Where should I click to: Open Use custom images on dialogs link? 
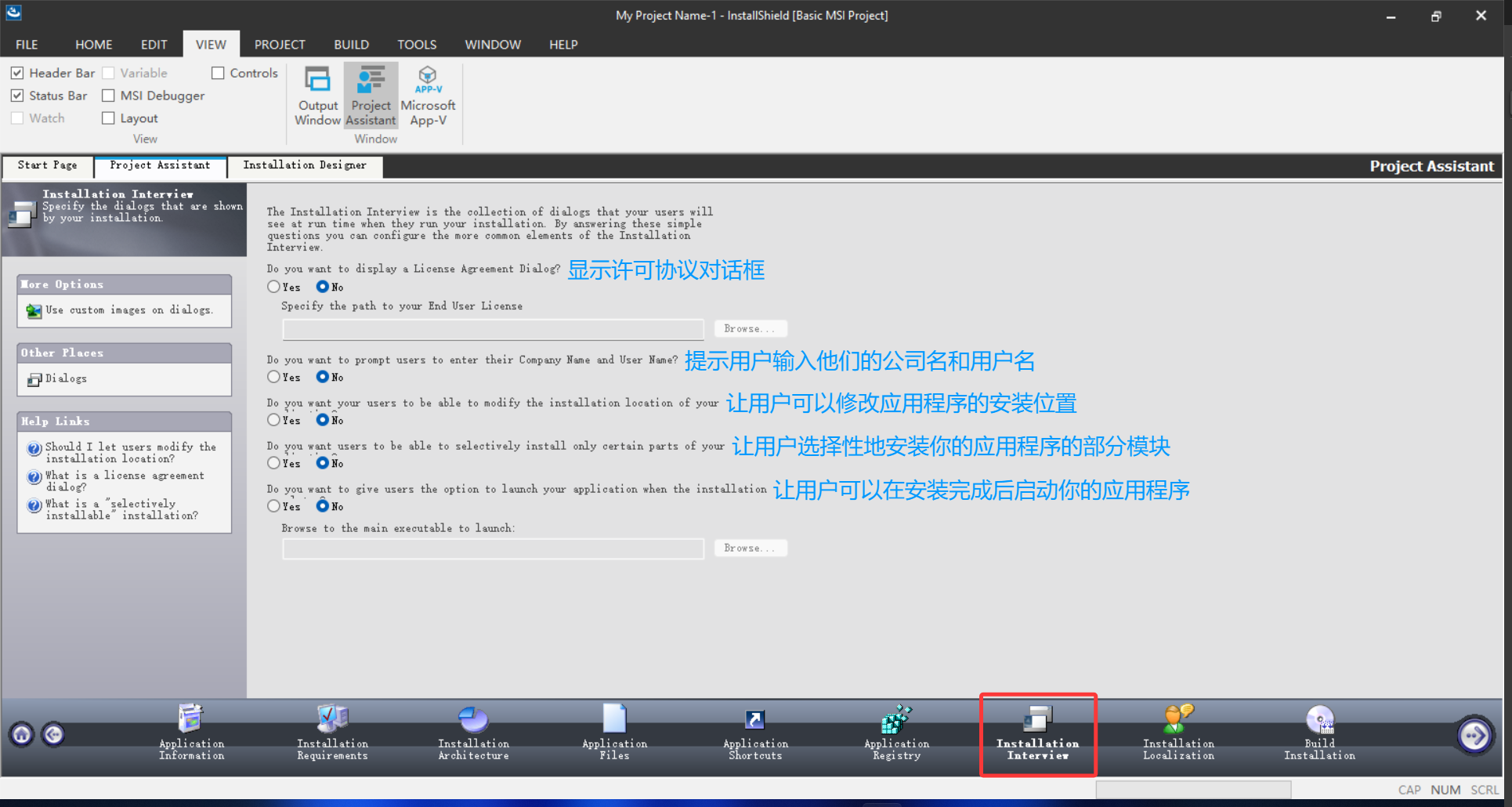pos(128,310)
